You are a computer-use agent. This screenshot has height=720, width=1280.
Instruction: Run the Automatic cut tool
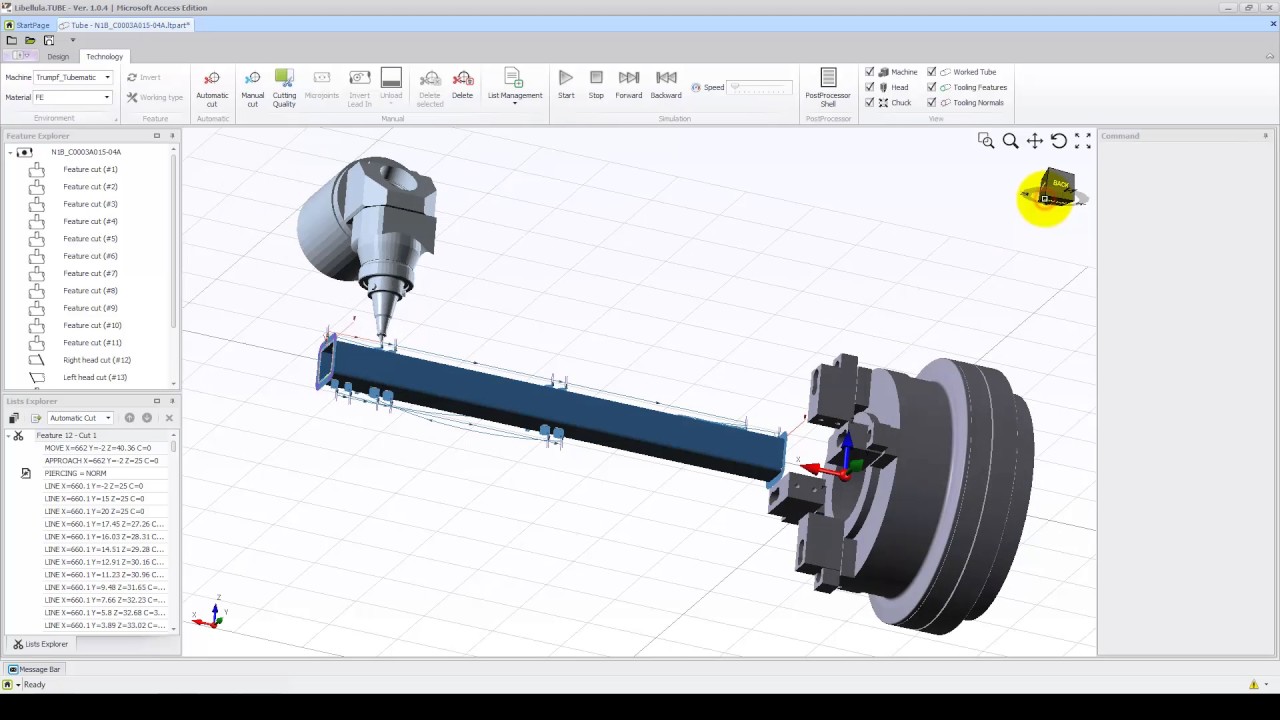click(x=212, y=88)
